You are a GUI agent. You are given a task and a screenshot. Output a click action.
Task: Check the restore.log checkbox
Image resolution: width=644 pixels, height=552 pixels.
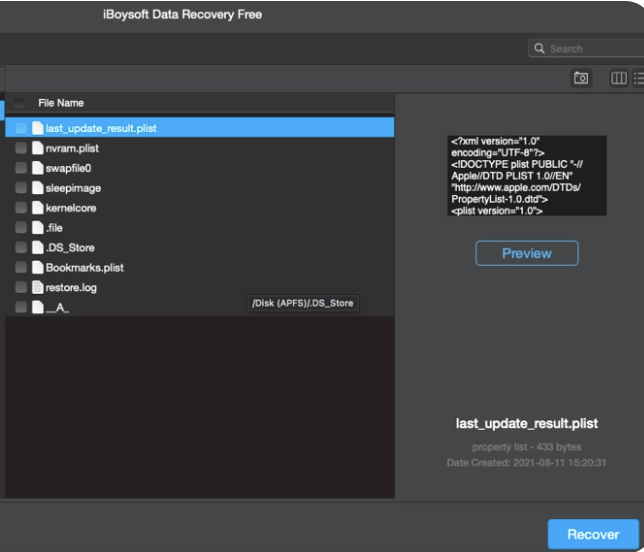click(21, 287)
